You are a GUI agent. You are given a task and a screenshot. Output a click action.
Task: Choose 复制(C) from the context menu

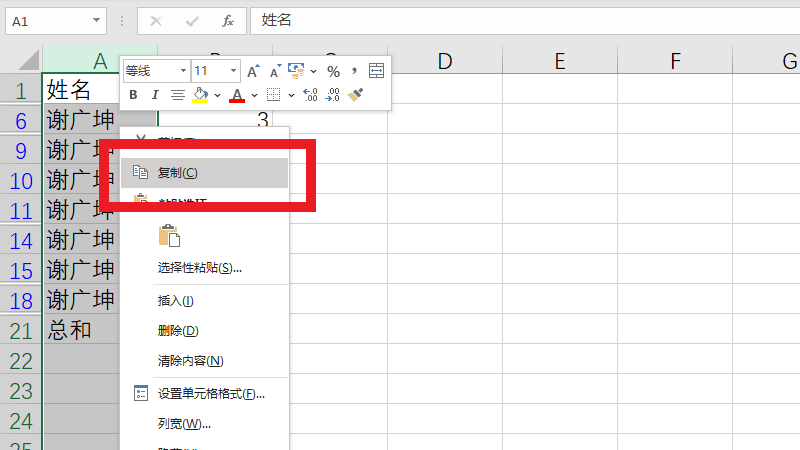pos(178,173)
